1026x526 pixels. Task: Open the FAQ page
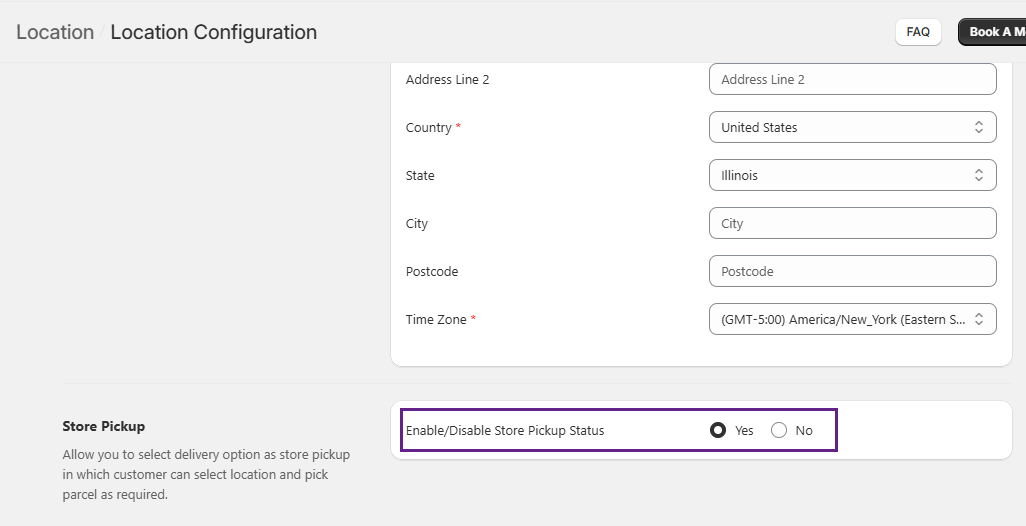pyautogui.click(x=917, y=32)
